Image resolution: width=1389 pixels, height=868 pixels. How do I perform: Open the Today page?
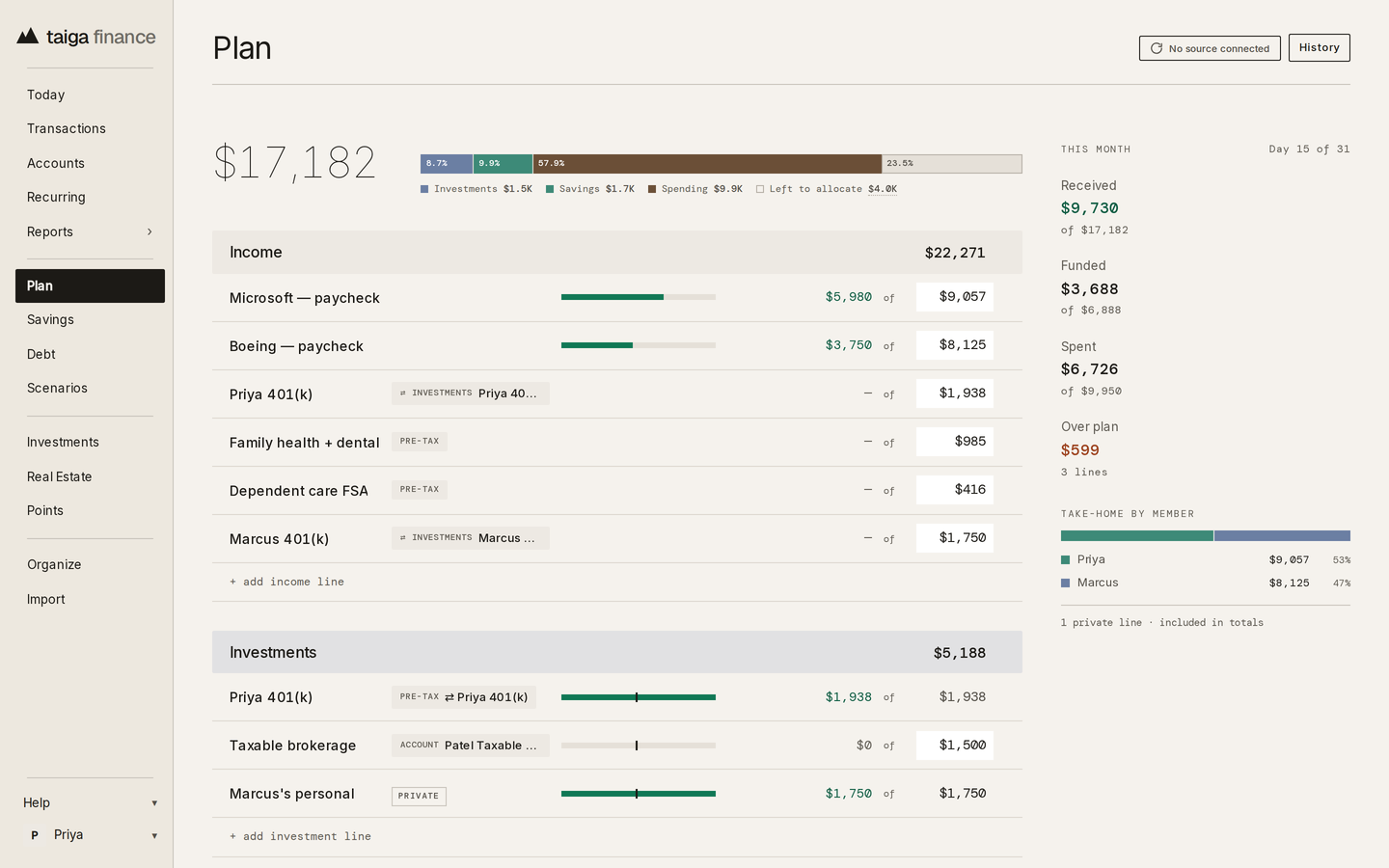click(90, 95)
